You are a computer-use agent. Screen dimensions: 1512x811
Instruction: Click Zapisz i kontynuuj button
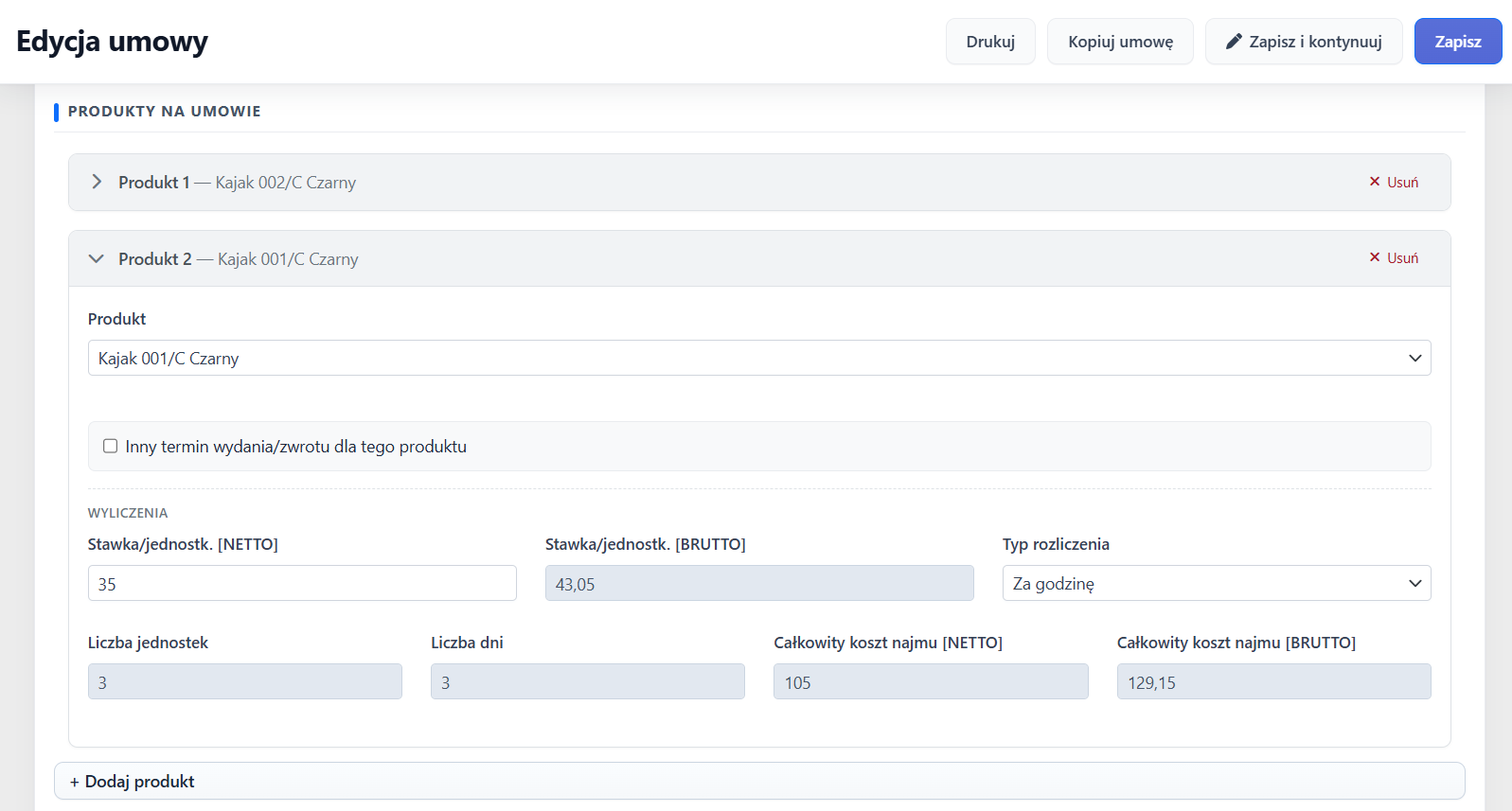point(1304,42)
